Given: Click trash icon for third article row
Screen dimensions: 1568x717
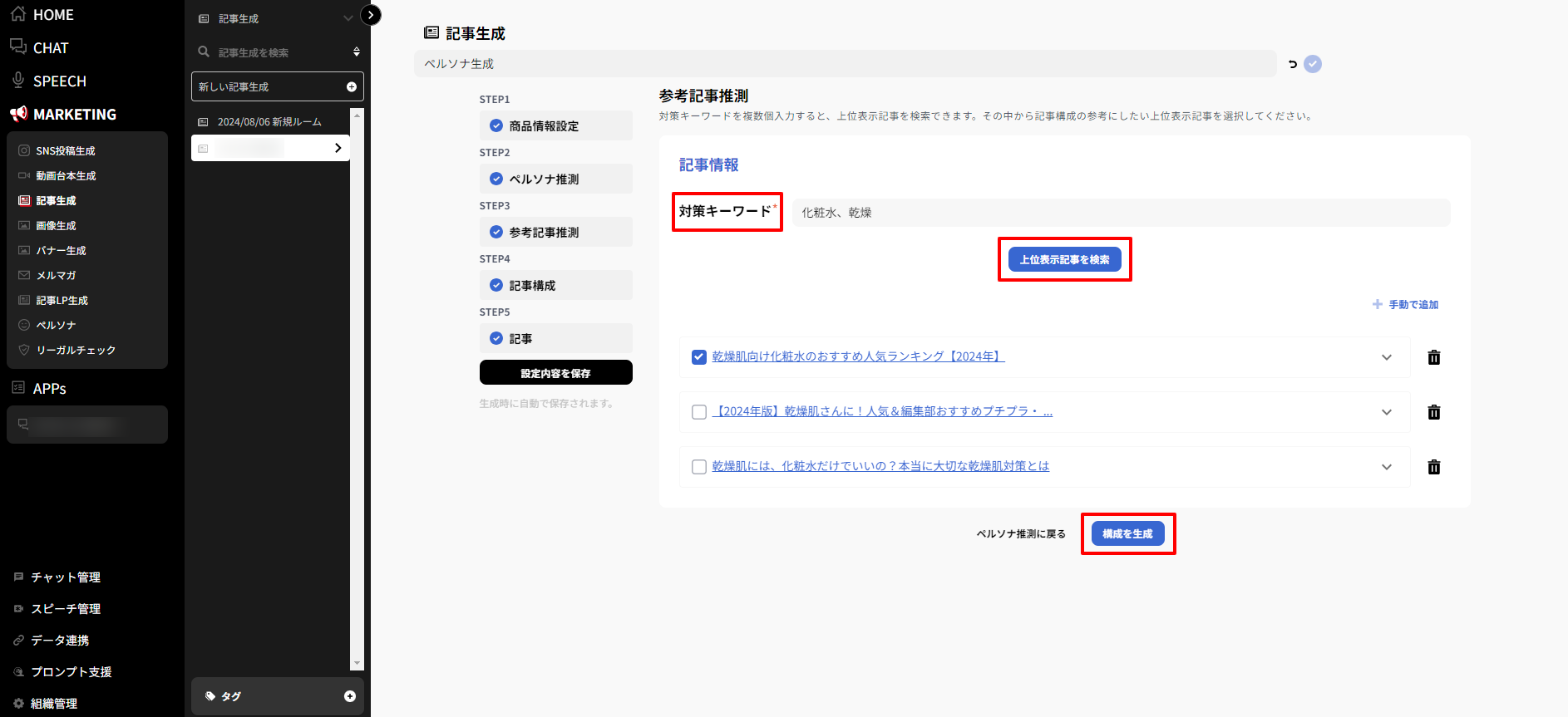Looking at the screenshot, I should (x=1433, y=467).
